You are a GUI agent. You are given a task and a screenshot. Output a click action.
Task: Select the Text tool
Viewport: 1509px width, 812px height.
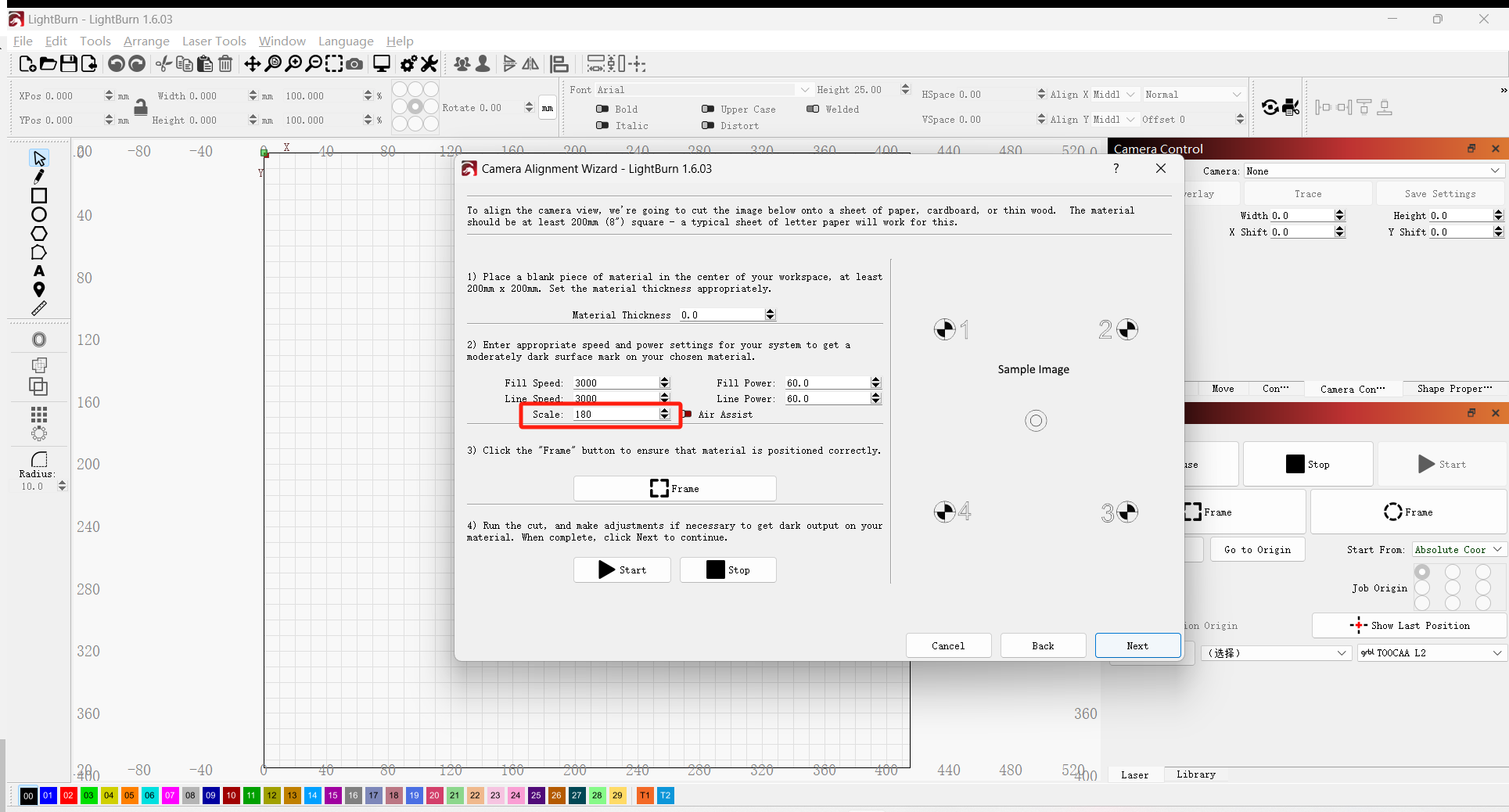coord(39,271)
